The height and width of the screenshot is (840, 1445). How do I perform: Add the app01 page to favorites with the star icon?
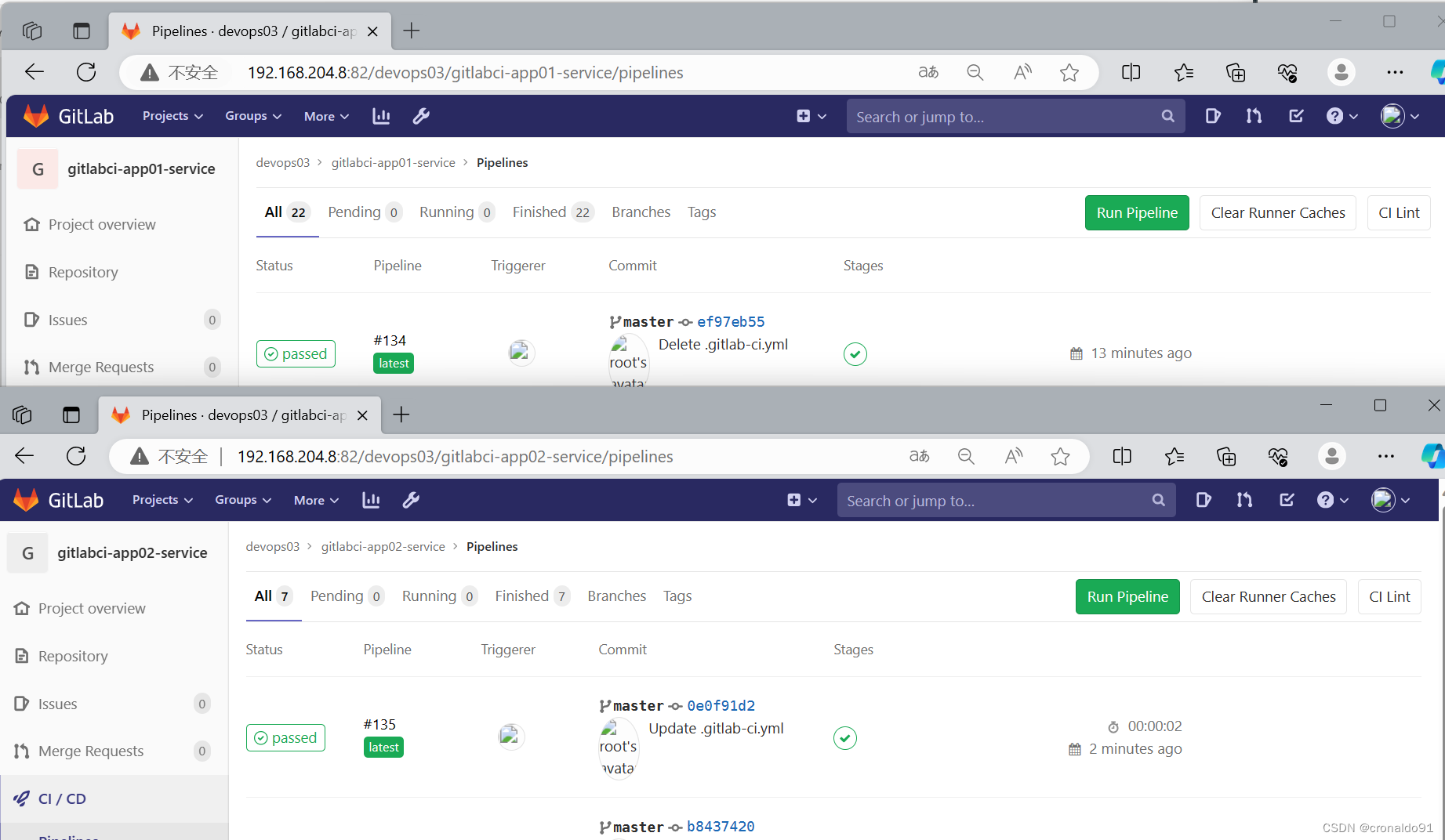click(x=1069, y=72)
